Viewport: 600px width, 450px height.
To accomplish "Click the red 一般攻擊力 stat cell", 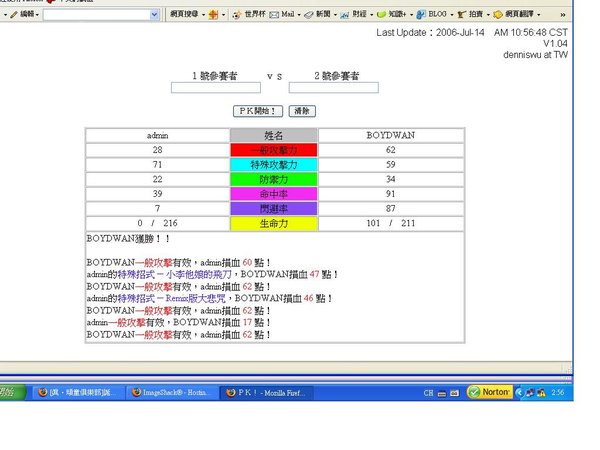I will click(274, 150).
